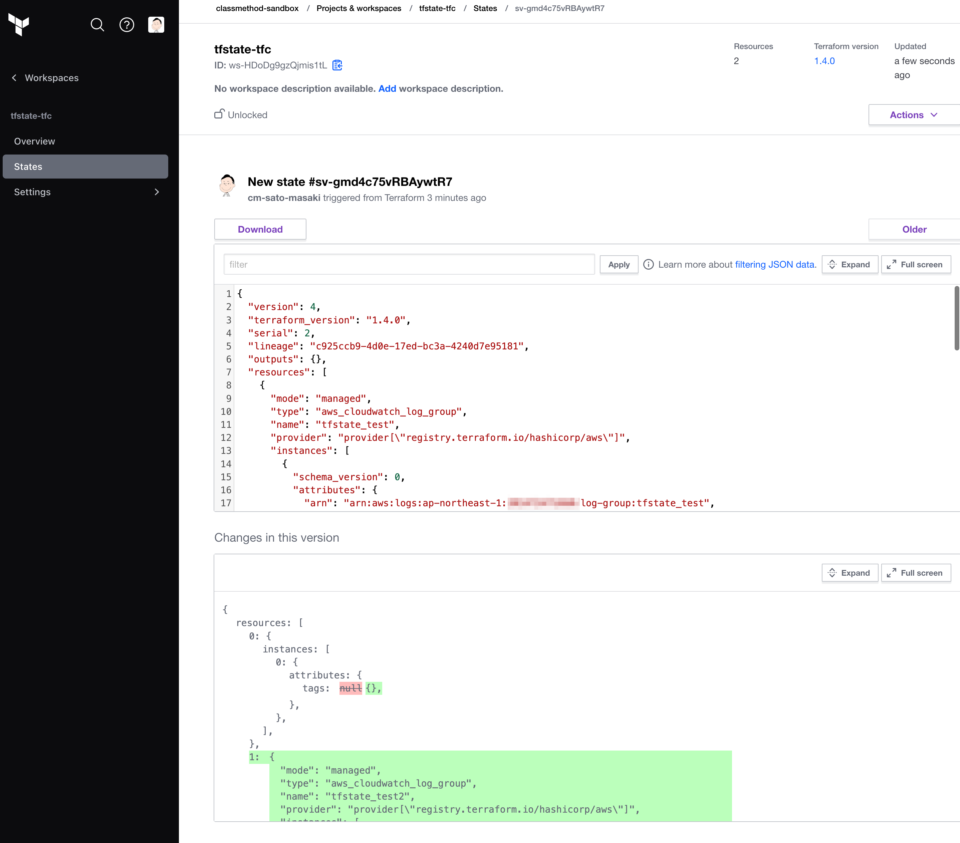Expand the Changes in this version panel
The image size is (960, 843).
pos(849,573)
